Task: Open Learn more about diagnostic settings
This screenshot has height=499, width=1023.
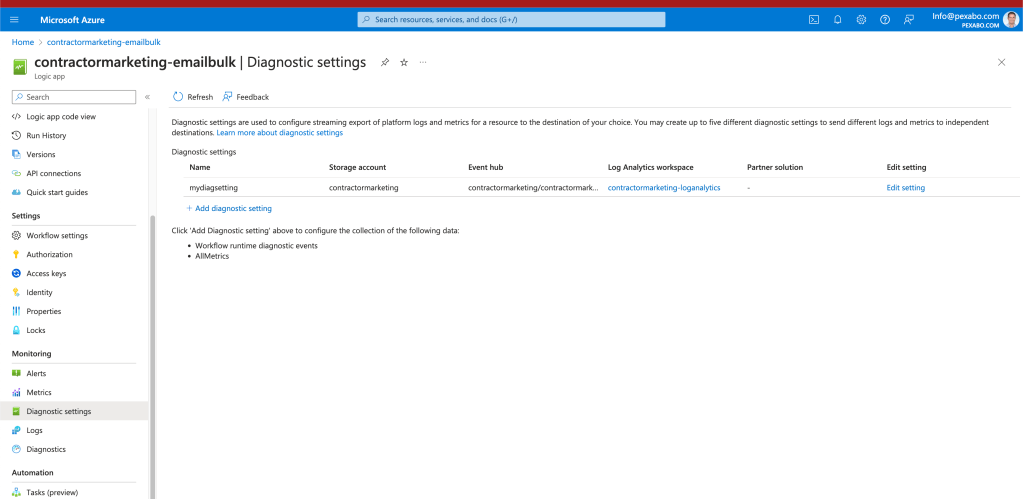Action: tap(279, 132)
